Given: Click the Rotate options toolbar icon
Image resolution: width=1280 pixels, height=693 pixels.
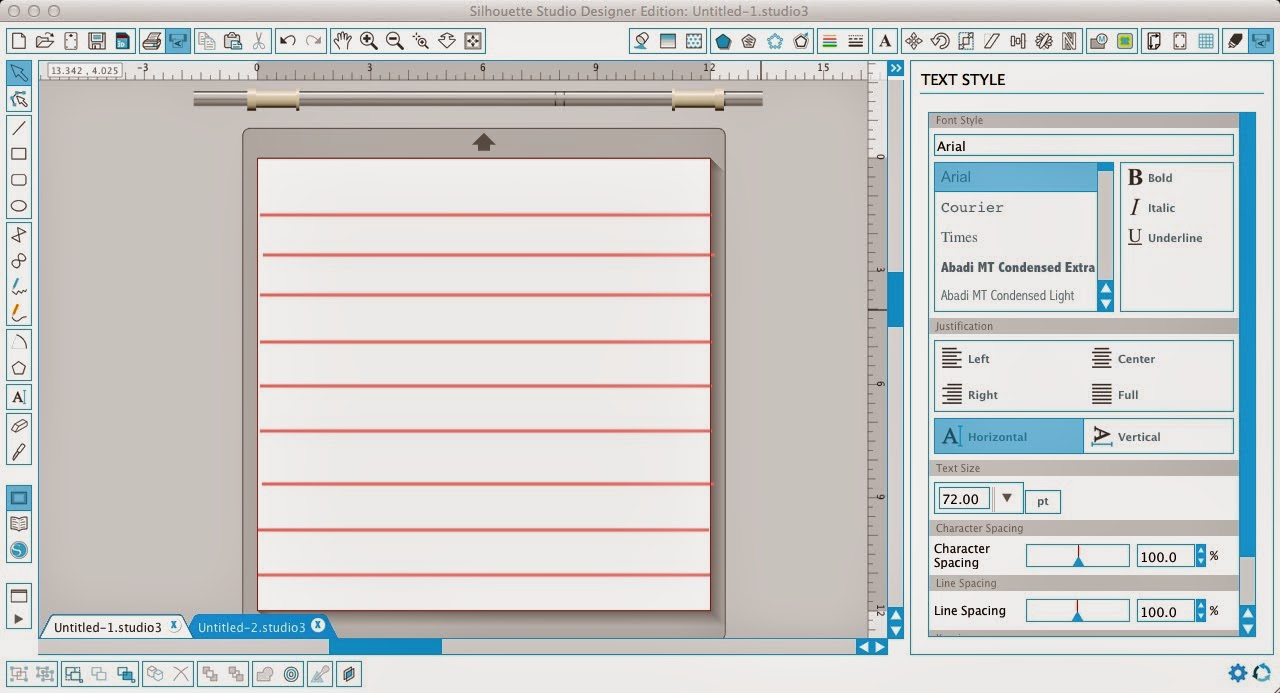Looking at the screenshot, I should (x=940, y=41).
